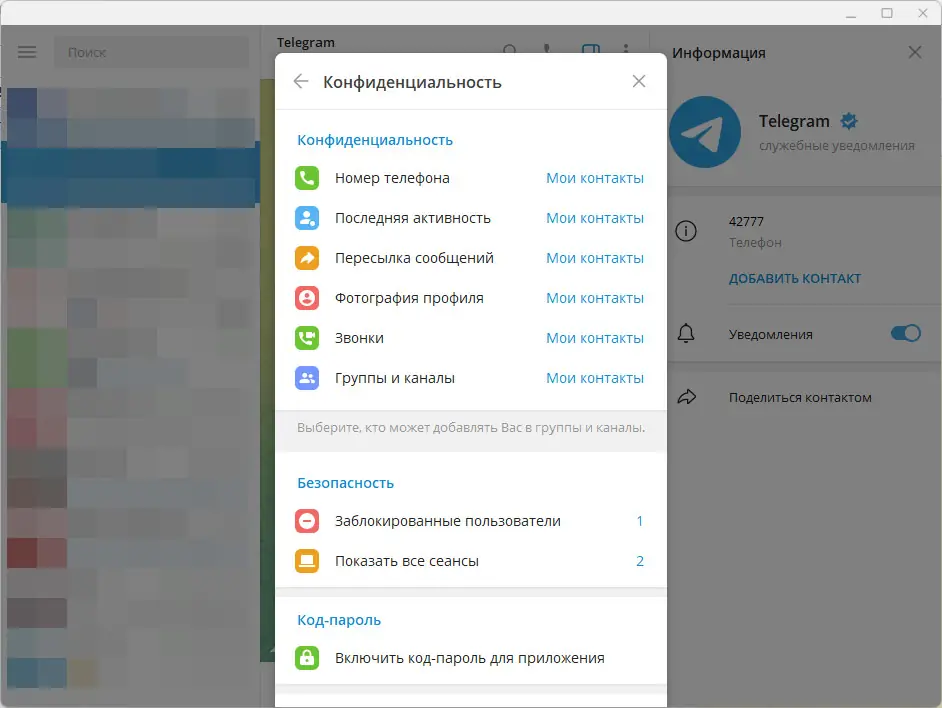Close the Информация panel
Screen dimensions: 942x708
click(x=915, y=52)
